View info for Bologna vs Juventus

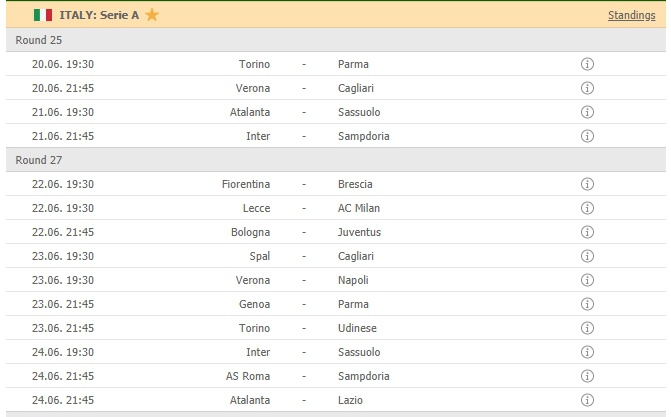click(x=587, y=232)
